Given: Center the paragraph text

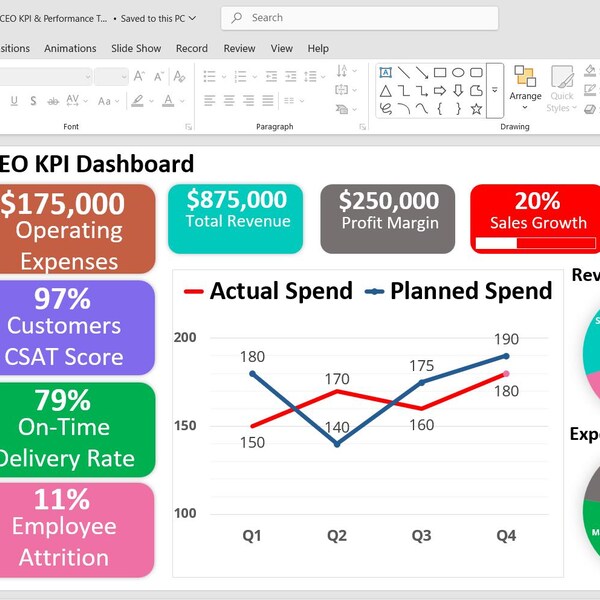Looking at the screenshot, I should (x=229, y=101).
